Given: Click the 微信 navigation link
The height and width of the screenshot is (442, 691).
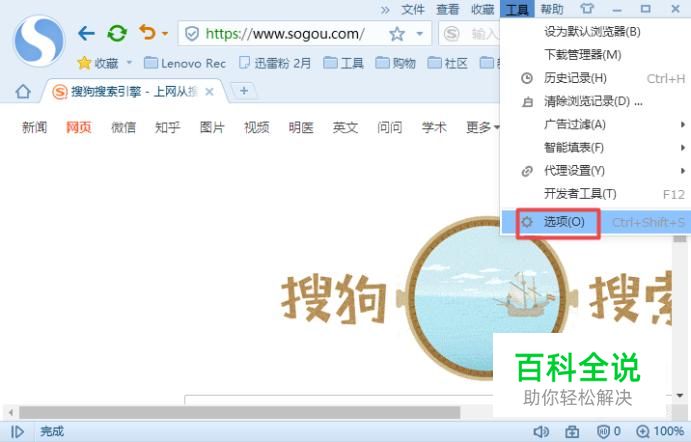Looking at the screenshot, I should click(123, 127).
